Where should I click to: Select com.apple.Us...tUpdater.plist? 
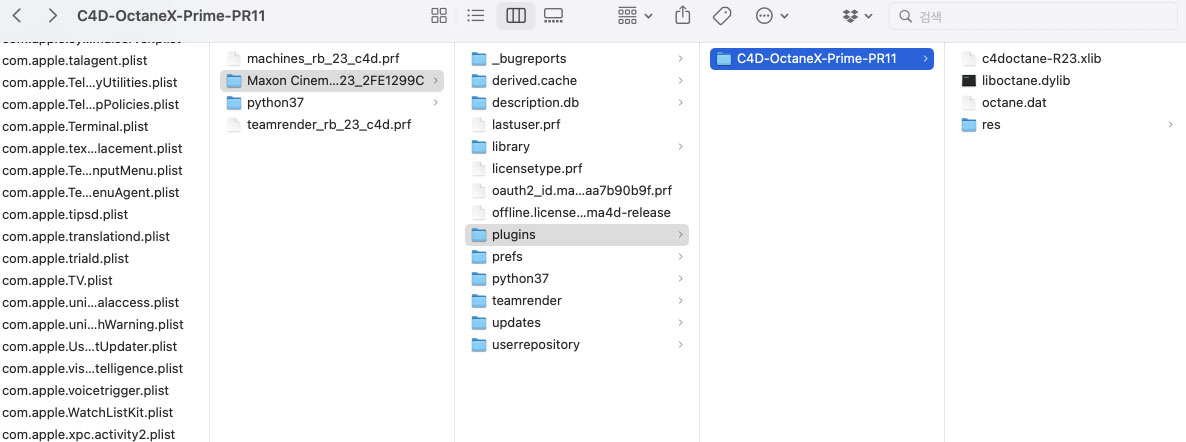[89, 346]
